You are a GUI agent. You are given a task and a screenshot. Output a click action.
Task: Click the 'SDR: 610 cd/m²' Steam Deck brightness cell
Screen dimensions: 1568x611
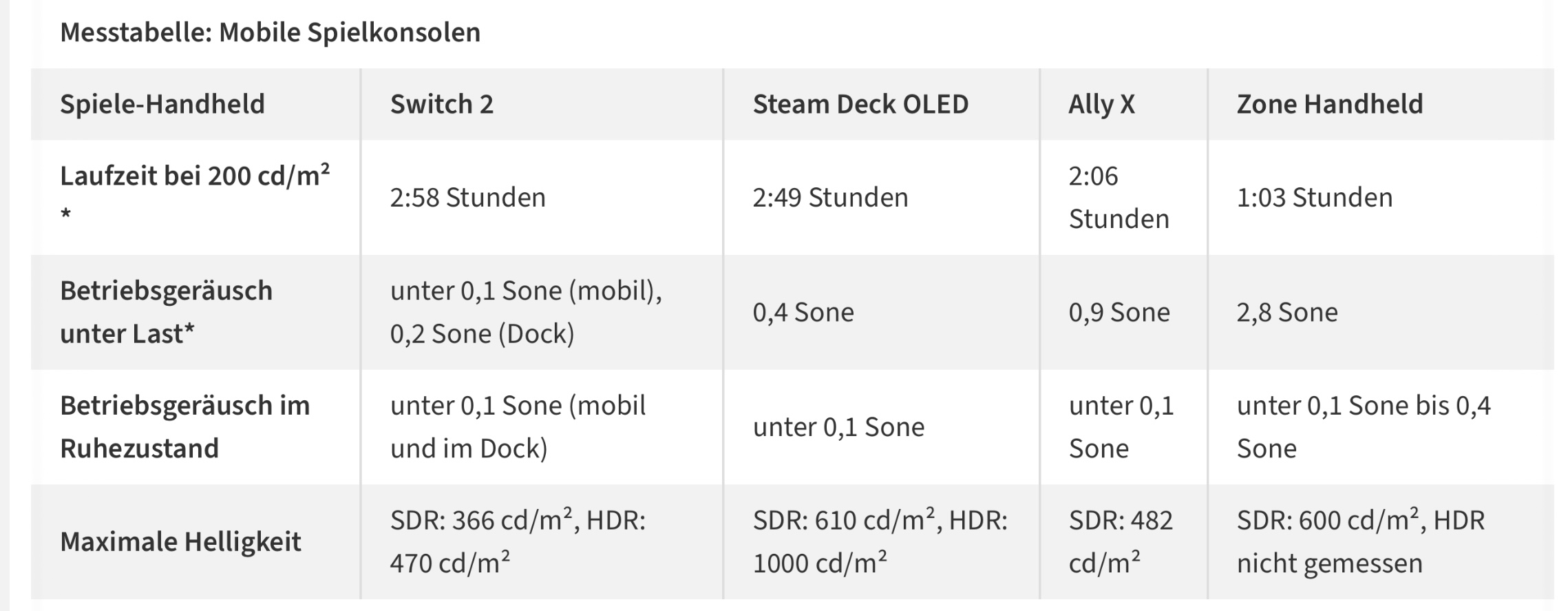(880, 542)
